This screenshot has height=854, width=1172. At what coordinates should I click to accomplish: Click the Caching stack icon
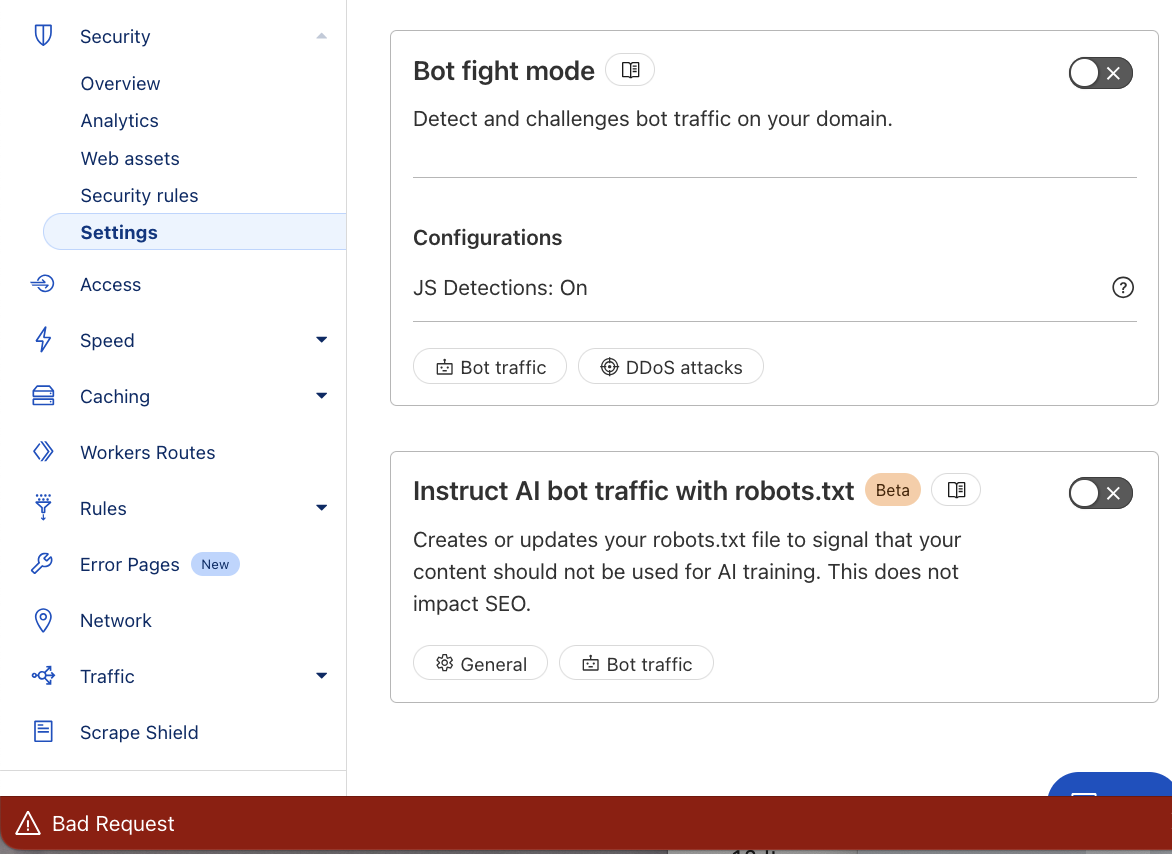[43, 396]
